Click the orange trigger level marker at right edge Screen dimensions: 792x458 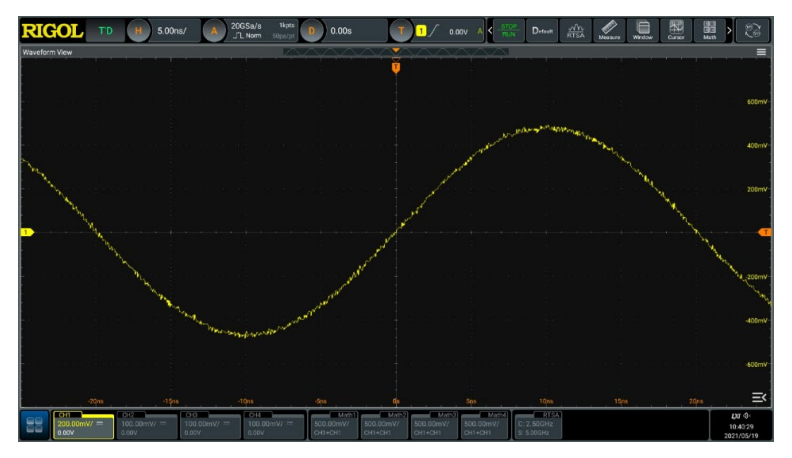[765, 232]
